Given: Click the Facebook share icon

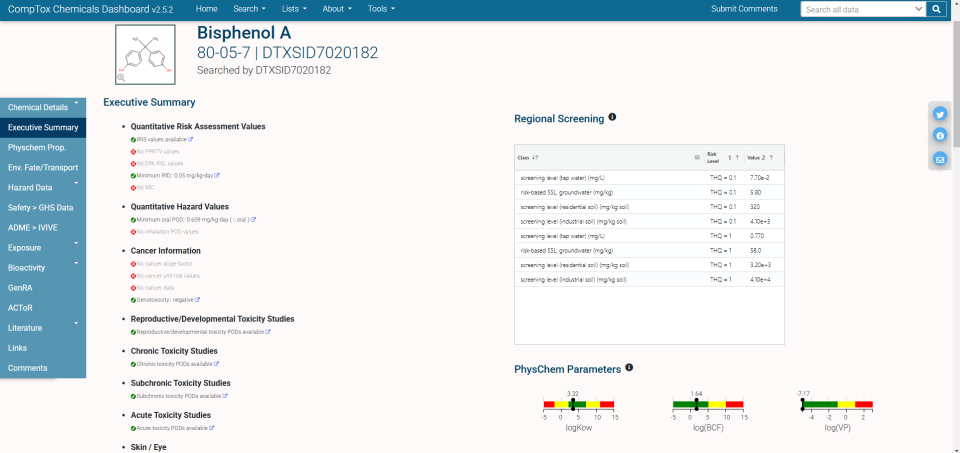Looking at the screenshot, I should (940, 136).
